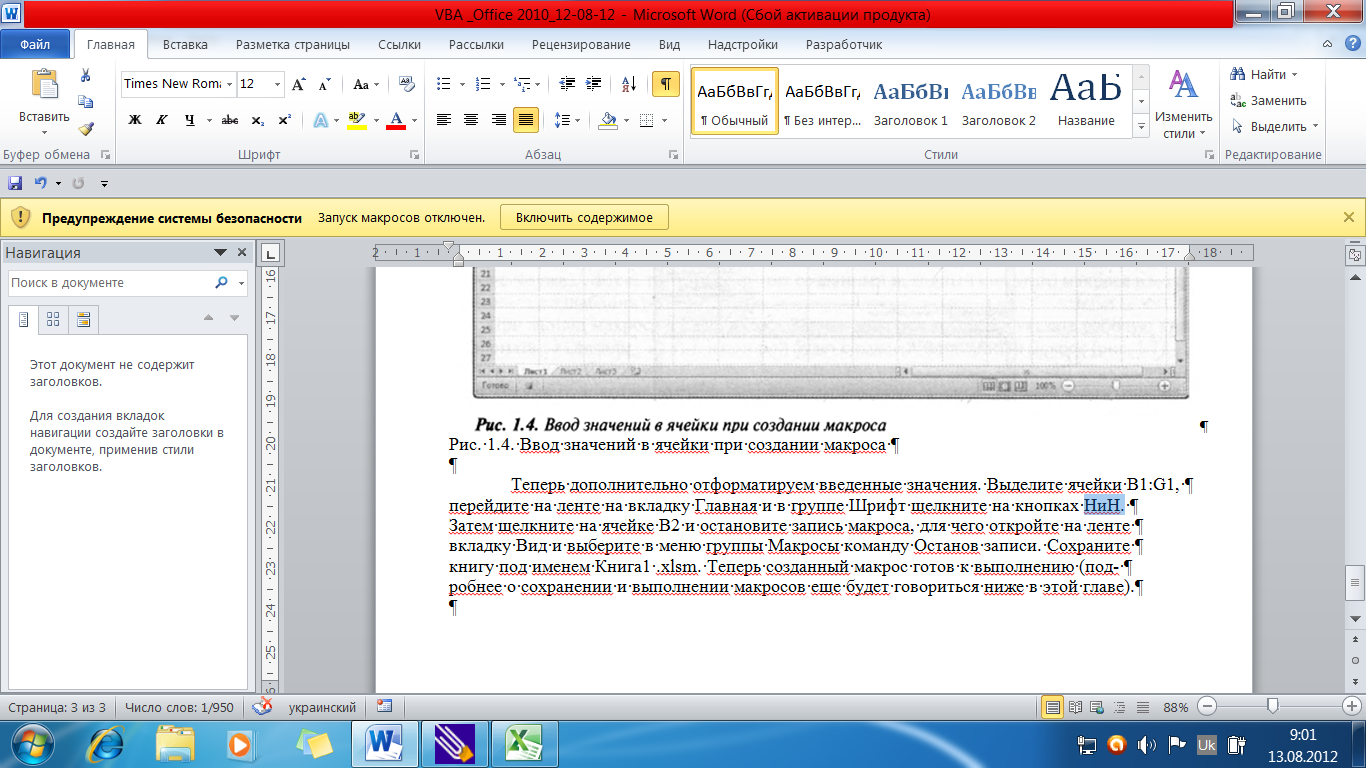Click Browse search results tab in Navigation
The image size is (1366, 768).
(84, 319)
